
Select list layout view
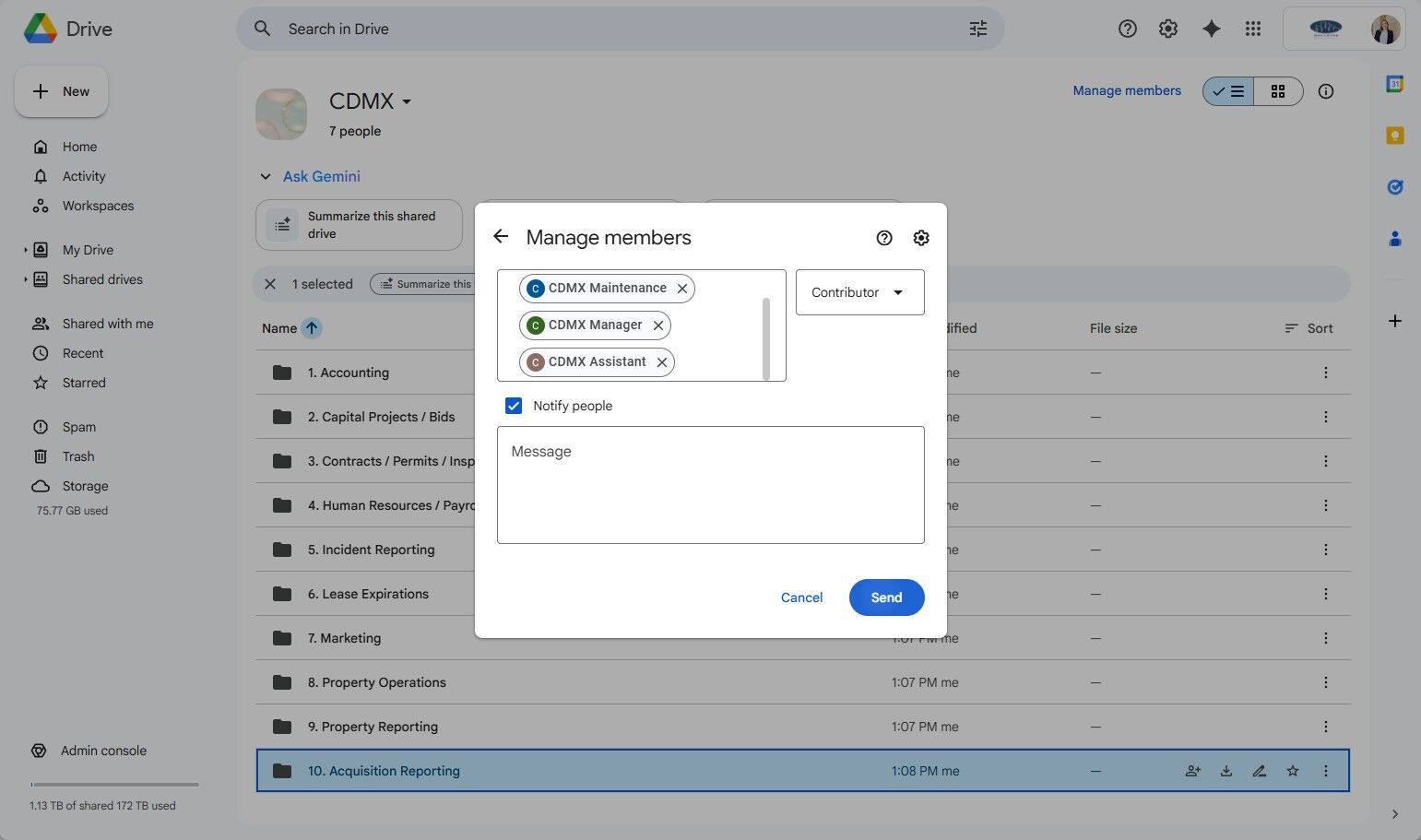[x=1228, y=91]
